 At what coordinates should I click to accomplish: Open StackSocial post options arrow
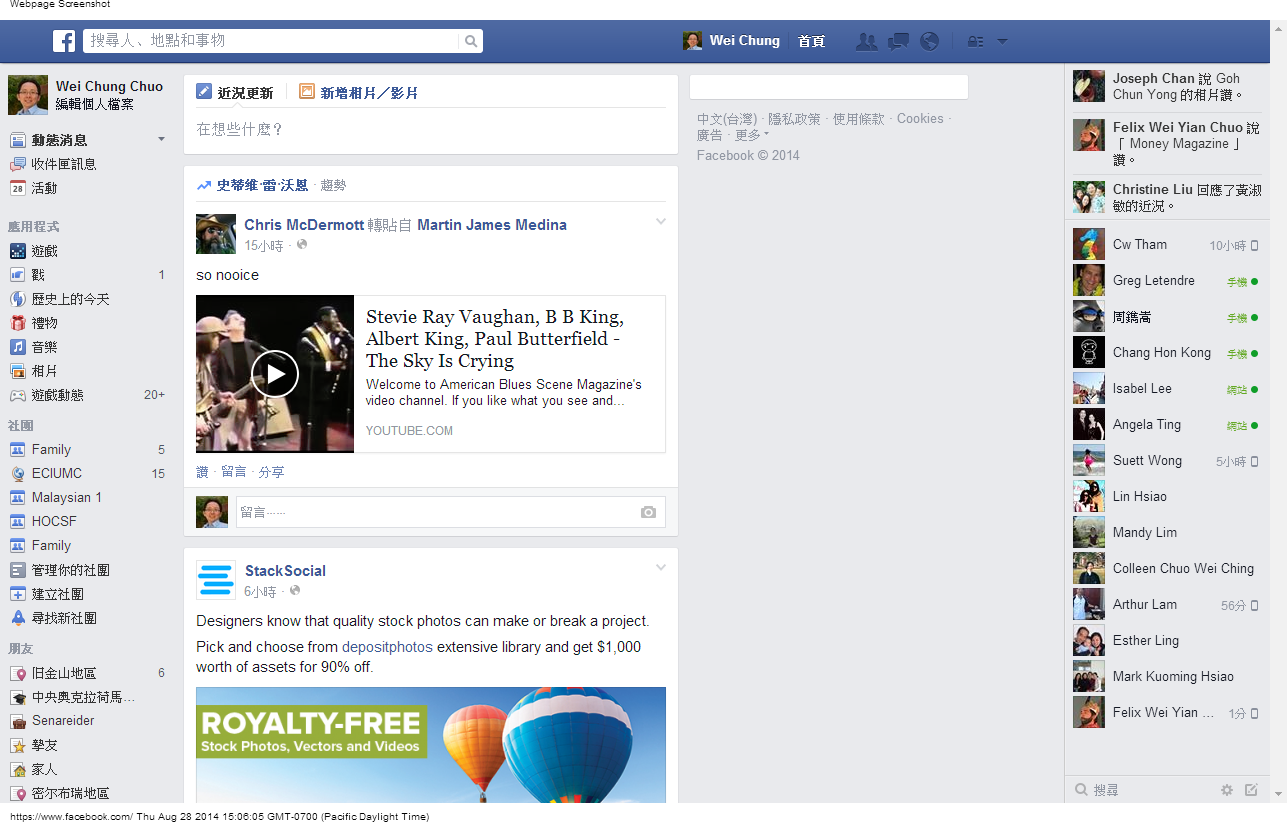[660, 568]
